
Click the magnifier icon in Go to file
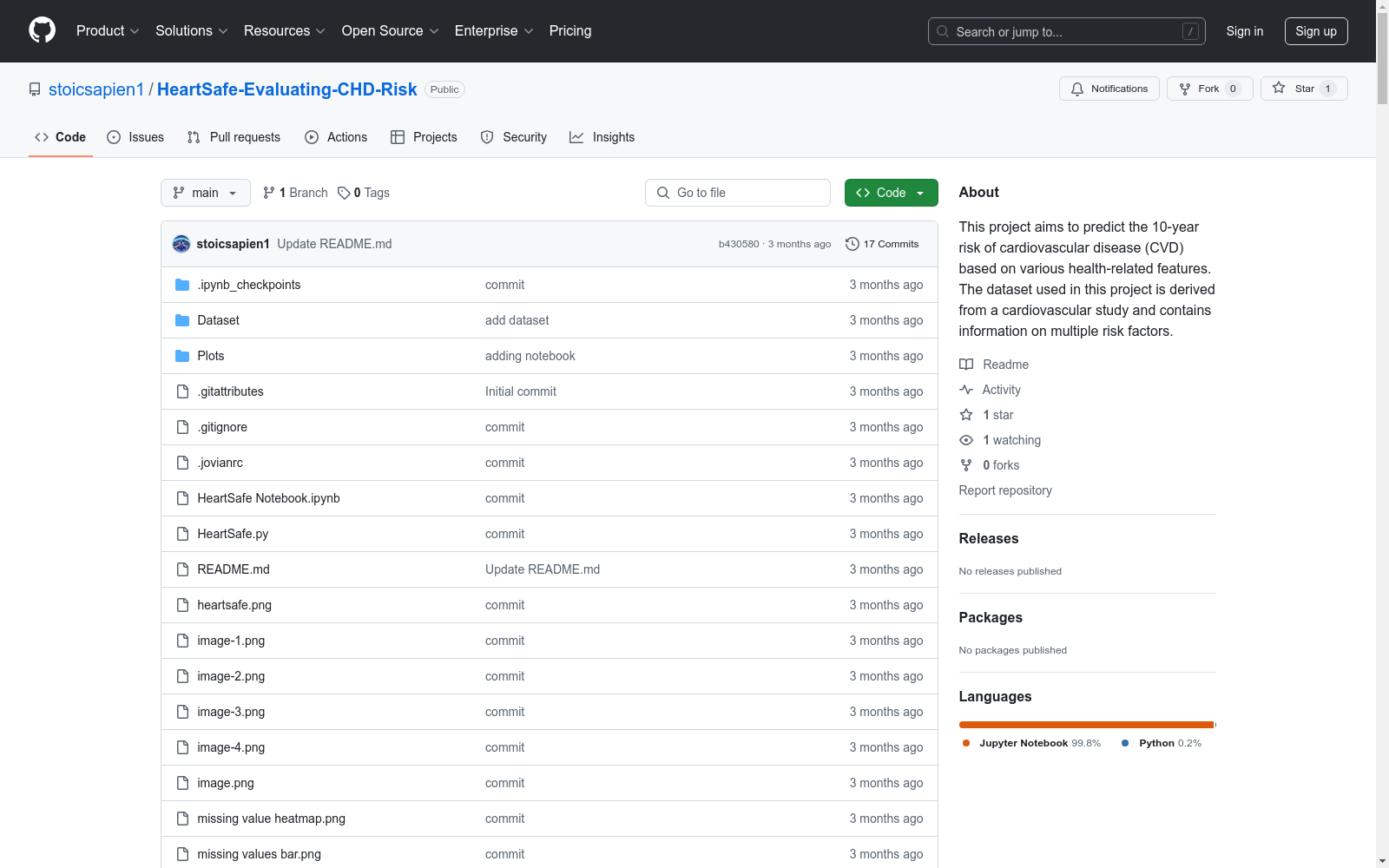coord(663,193)
